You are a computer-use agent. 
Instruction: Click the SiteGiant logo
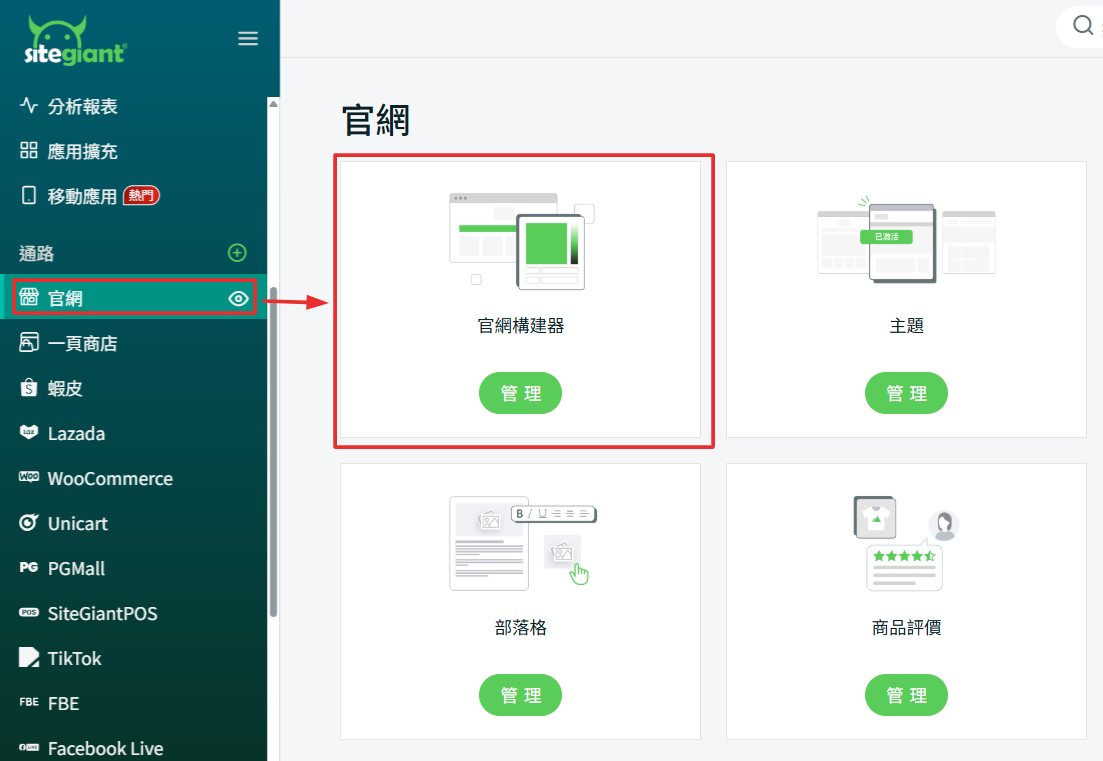[x=76, y=41]
